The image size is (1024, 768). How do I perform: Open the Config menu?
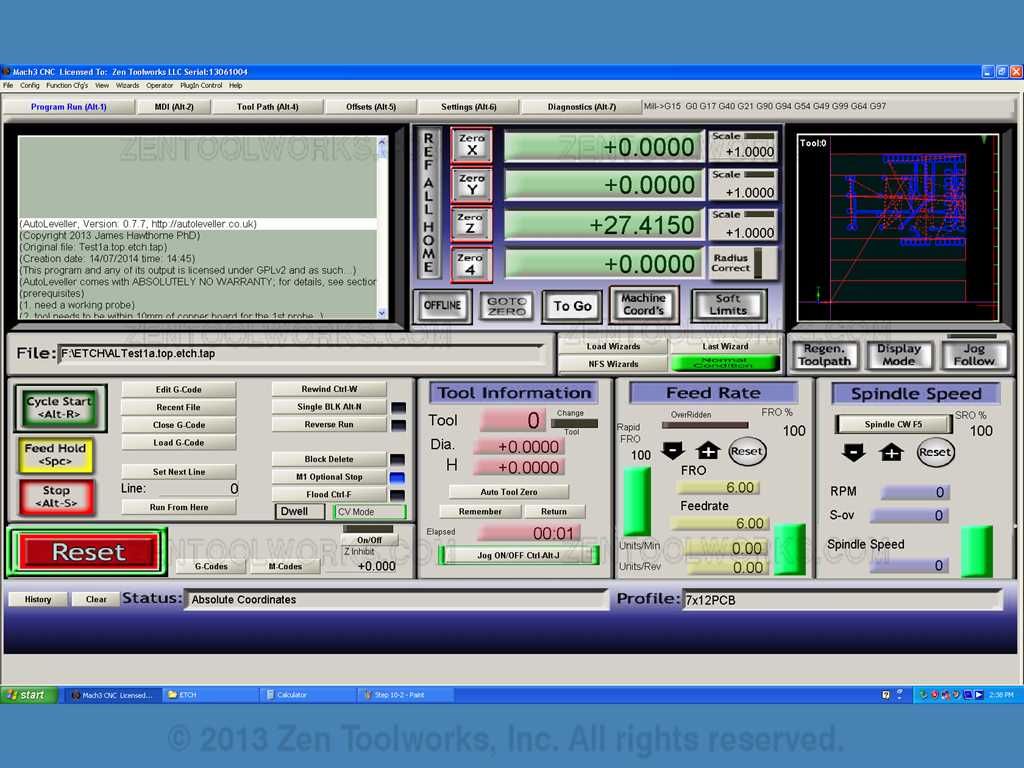click(30, 86)
